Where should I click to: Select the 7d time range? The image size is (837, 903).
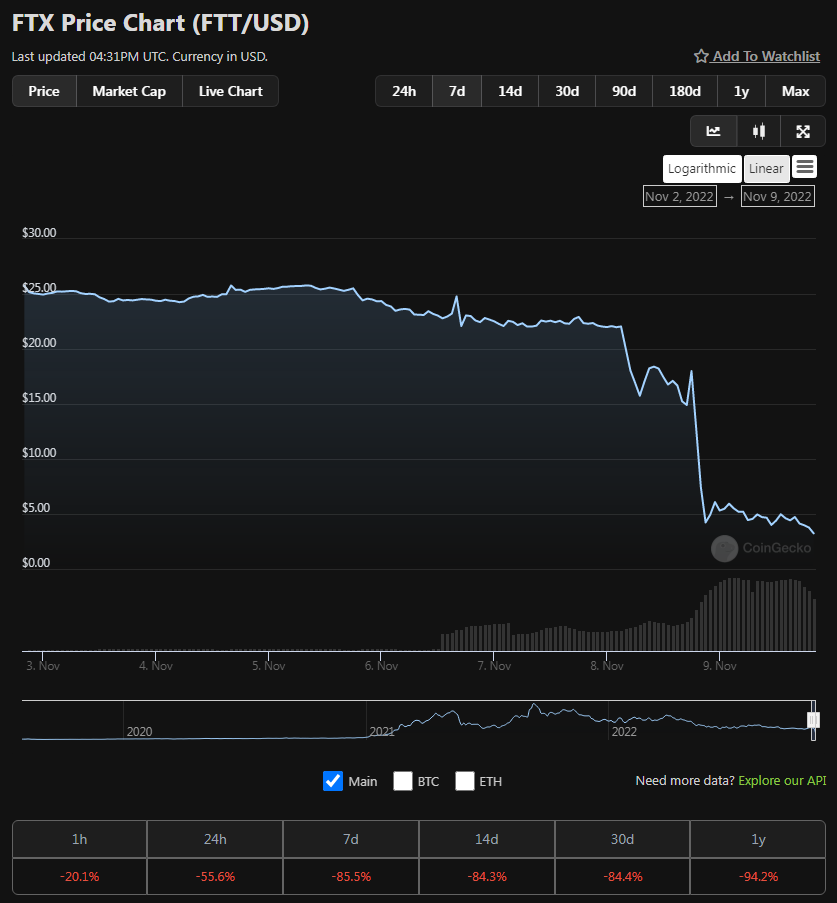[457, 91]
